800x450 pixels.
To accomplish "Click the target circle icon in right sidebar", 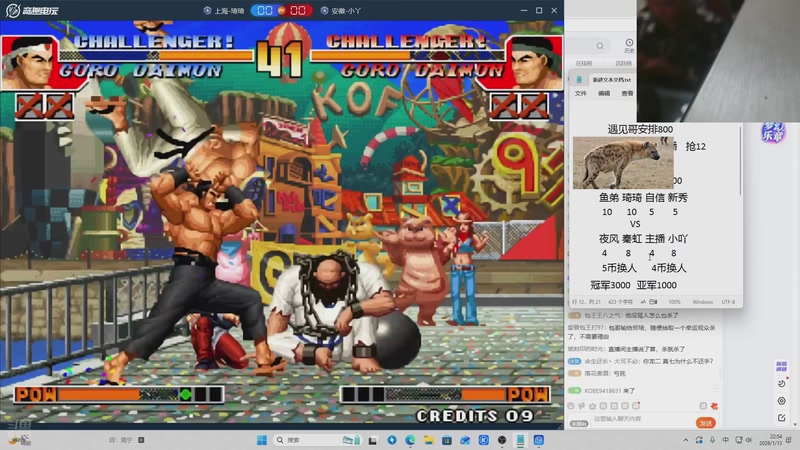I will pyautogui.click(x=782, y=401).
